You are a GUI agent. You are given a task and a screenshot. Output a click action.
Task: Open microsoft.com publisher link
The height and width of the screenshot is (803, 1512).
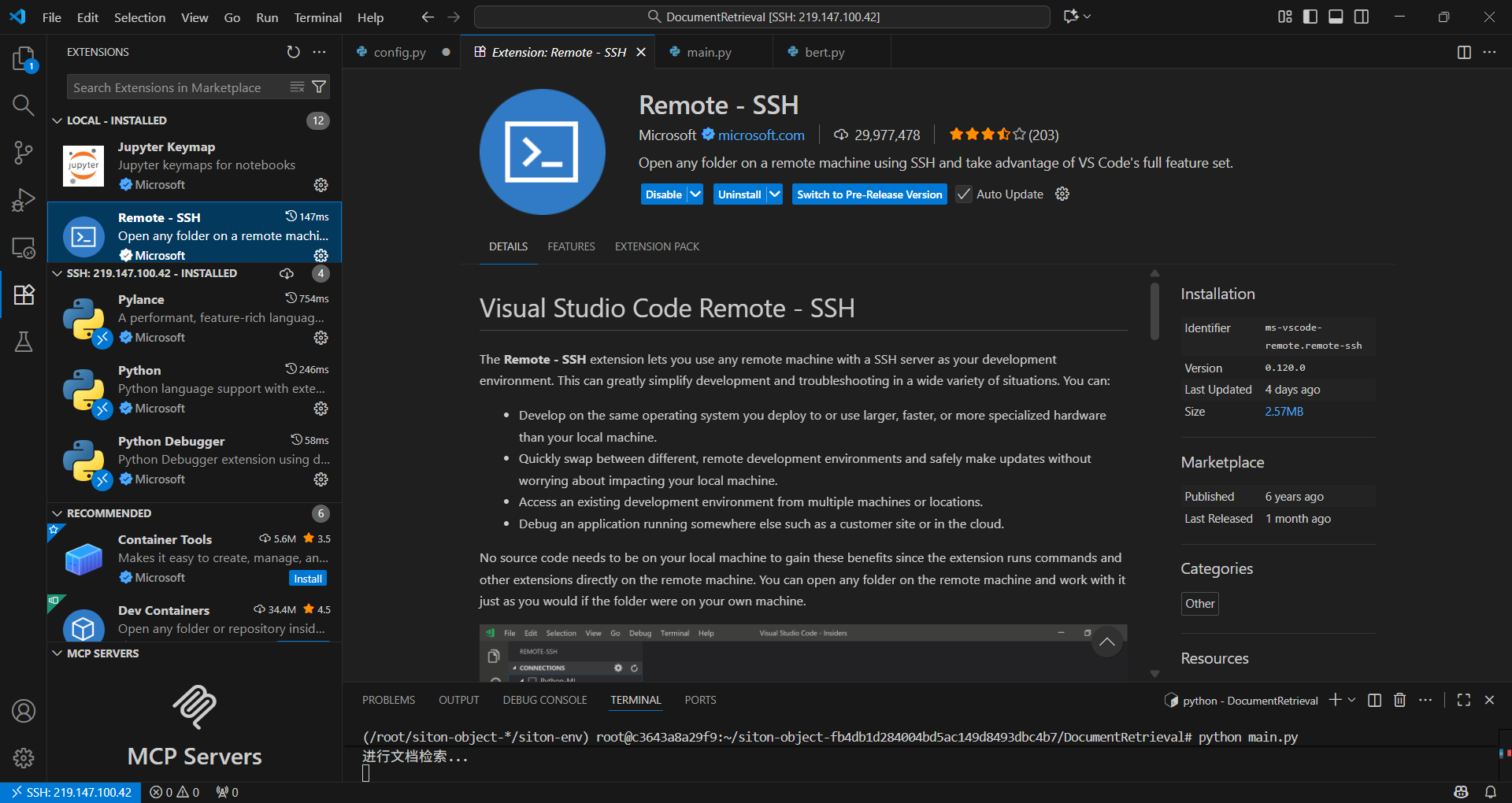point(762,135)
